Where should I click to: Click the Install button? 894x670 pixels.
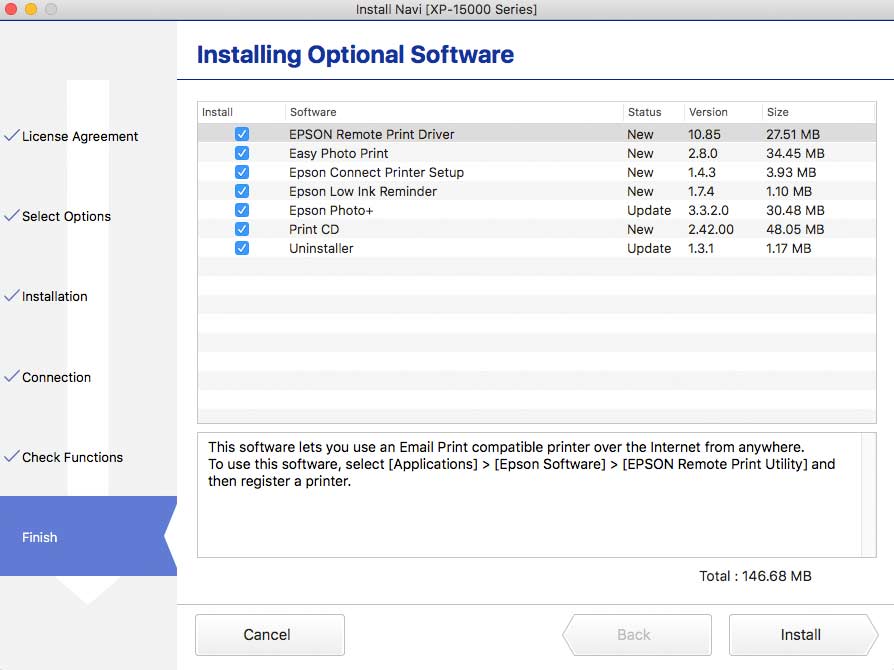point(803,635)
